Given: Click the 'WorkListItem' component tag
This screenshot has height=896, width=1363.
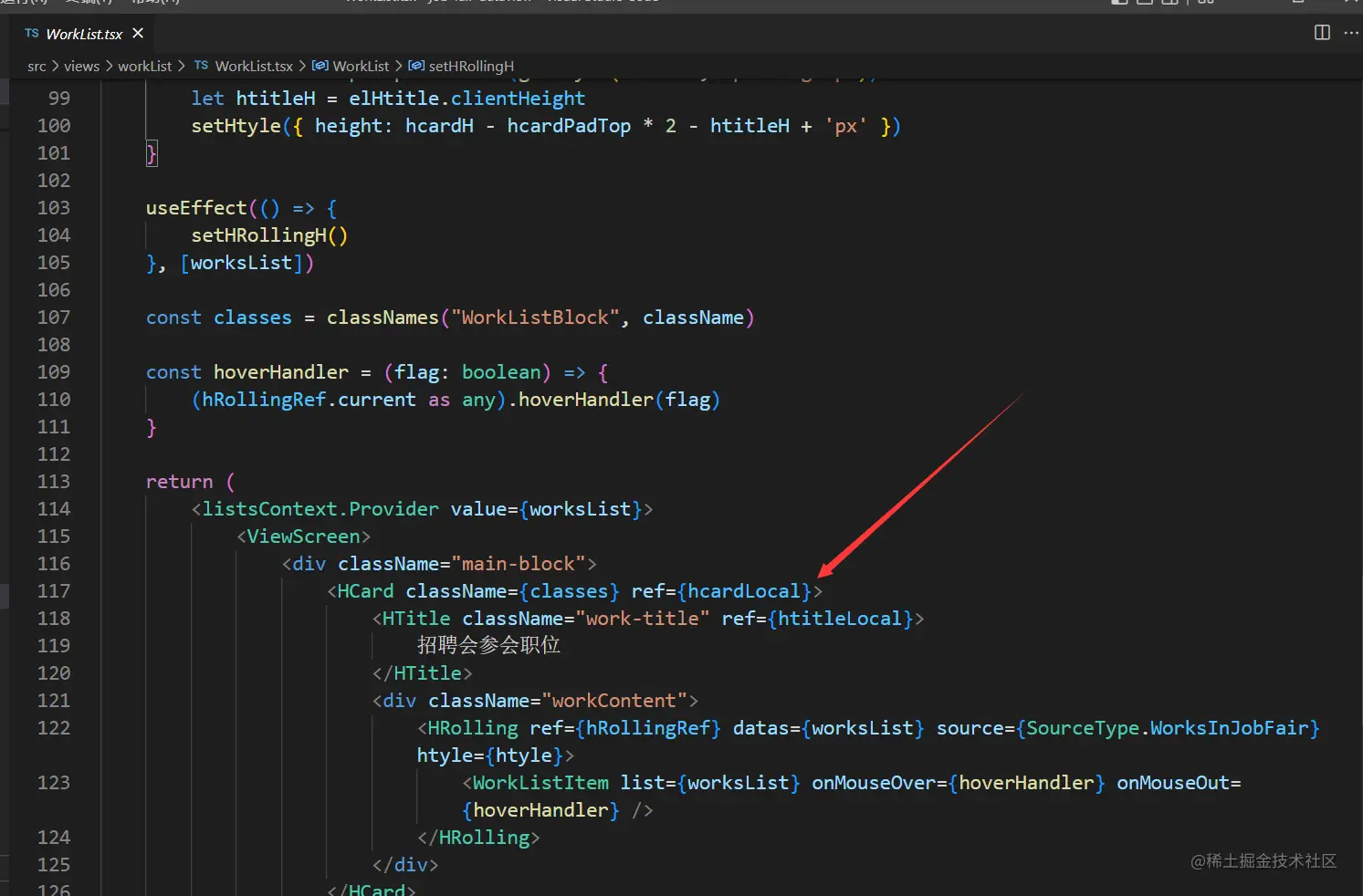Looking at the screenshot, I should [540, 783].
